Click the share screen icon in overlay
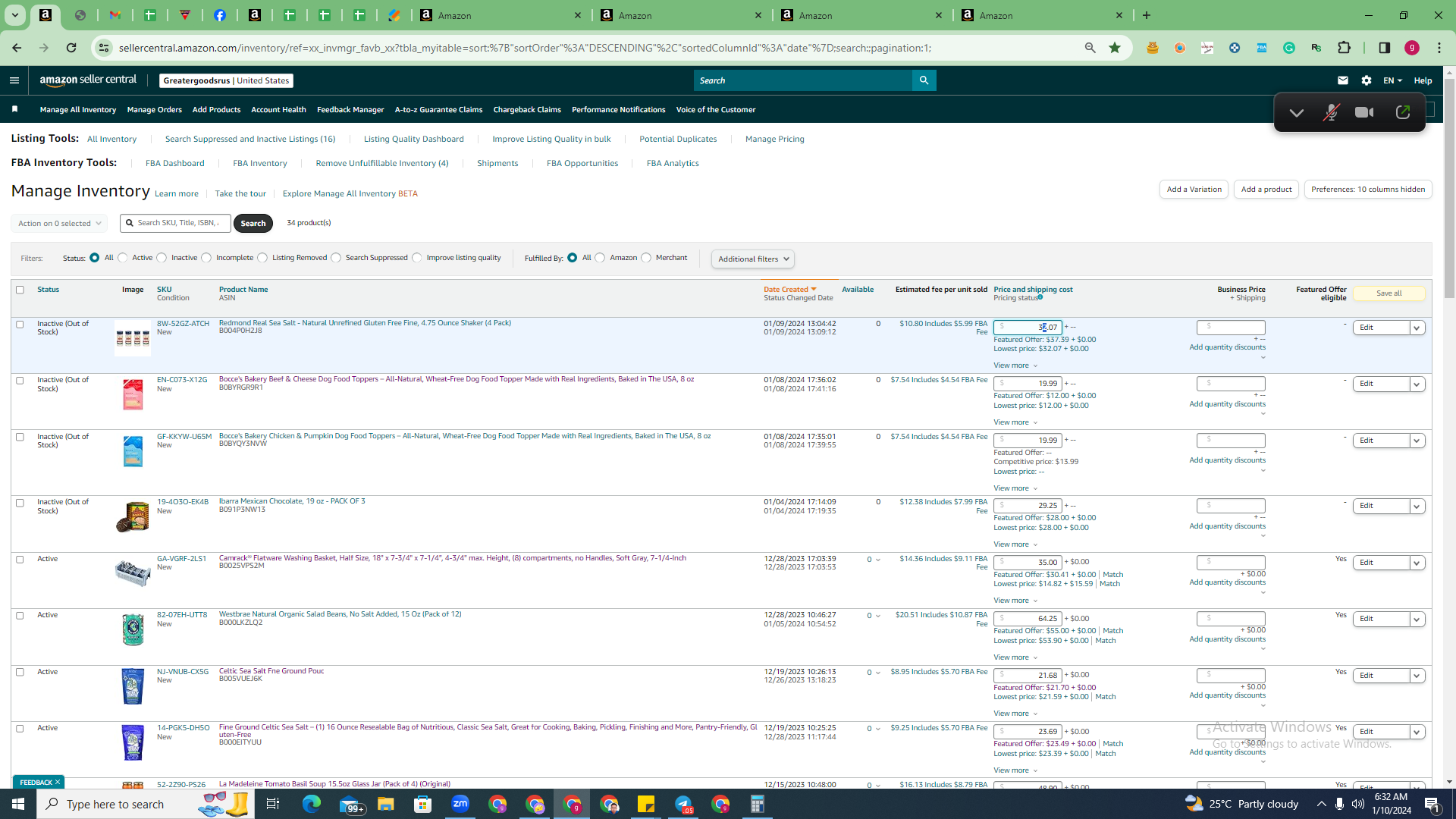 1403,113
